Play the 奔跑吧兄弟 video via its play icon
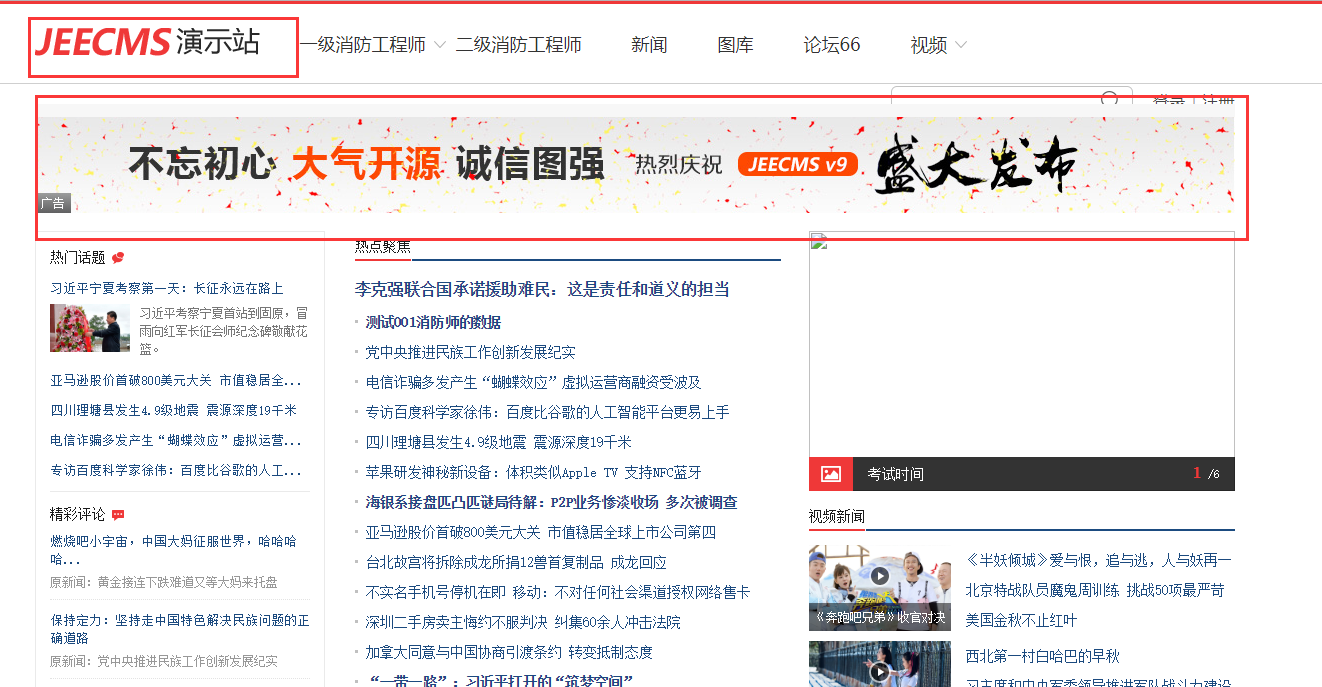The image size is (1322, 687). coord(879,576)
